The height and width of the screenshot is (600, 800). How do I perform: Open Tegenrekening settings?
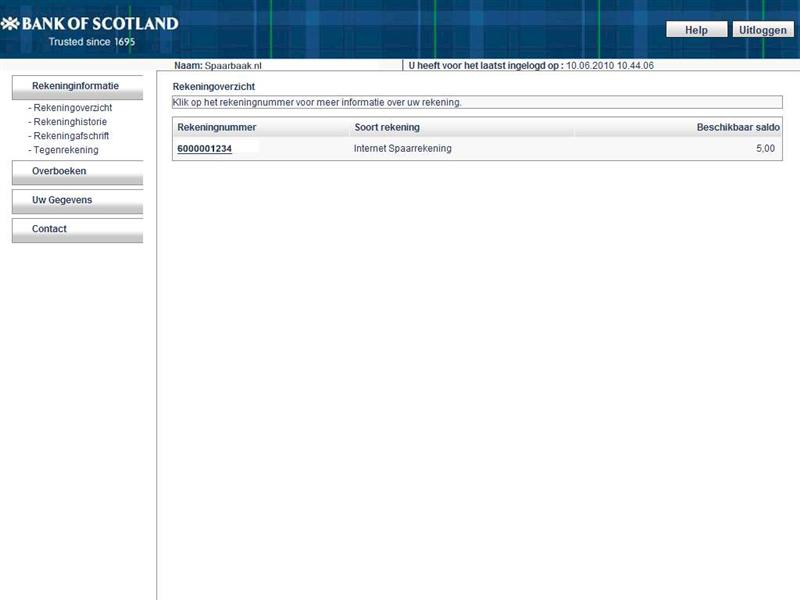pos(66,150)
